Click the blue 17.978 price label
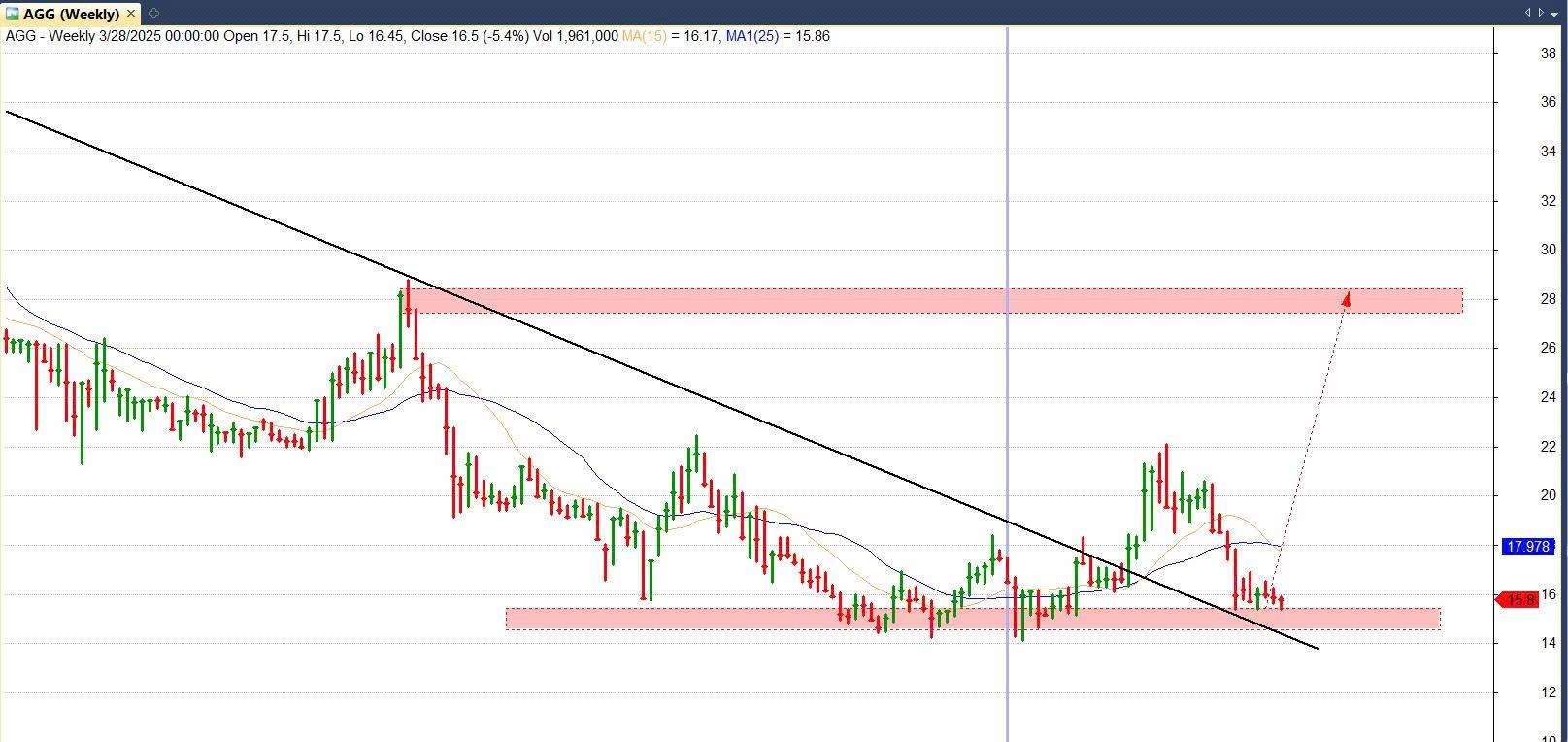 click(1526, 547)
